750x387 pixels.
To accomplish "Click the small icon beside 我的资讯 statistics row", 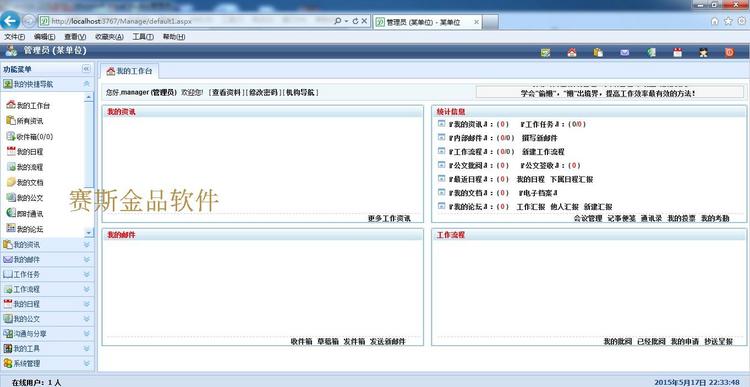I will click(x=441, y=124).
